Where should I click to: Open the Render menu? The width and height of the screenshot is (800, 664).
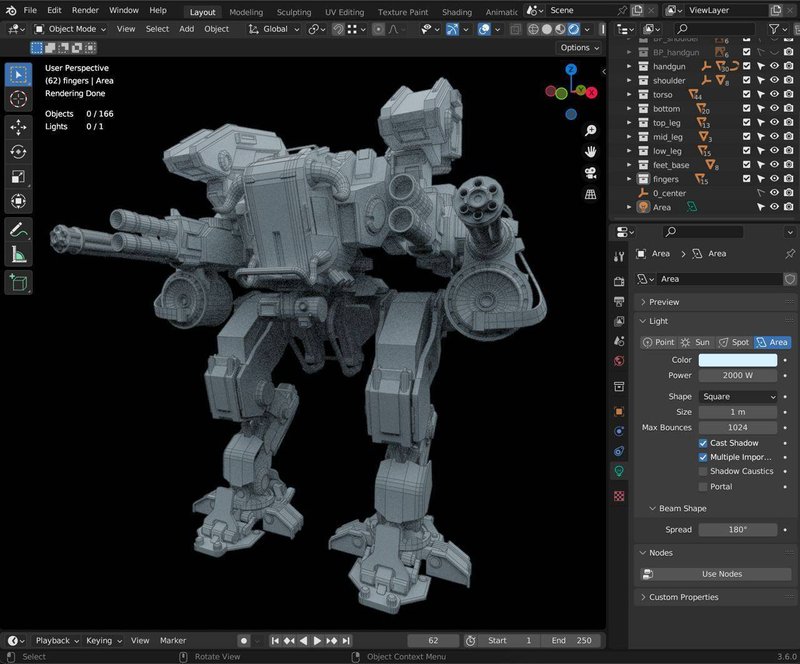tap(84, 10)
